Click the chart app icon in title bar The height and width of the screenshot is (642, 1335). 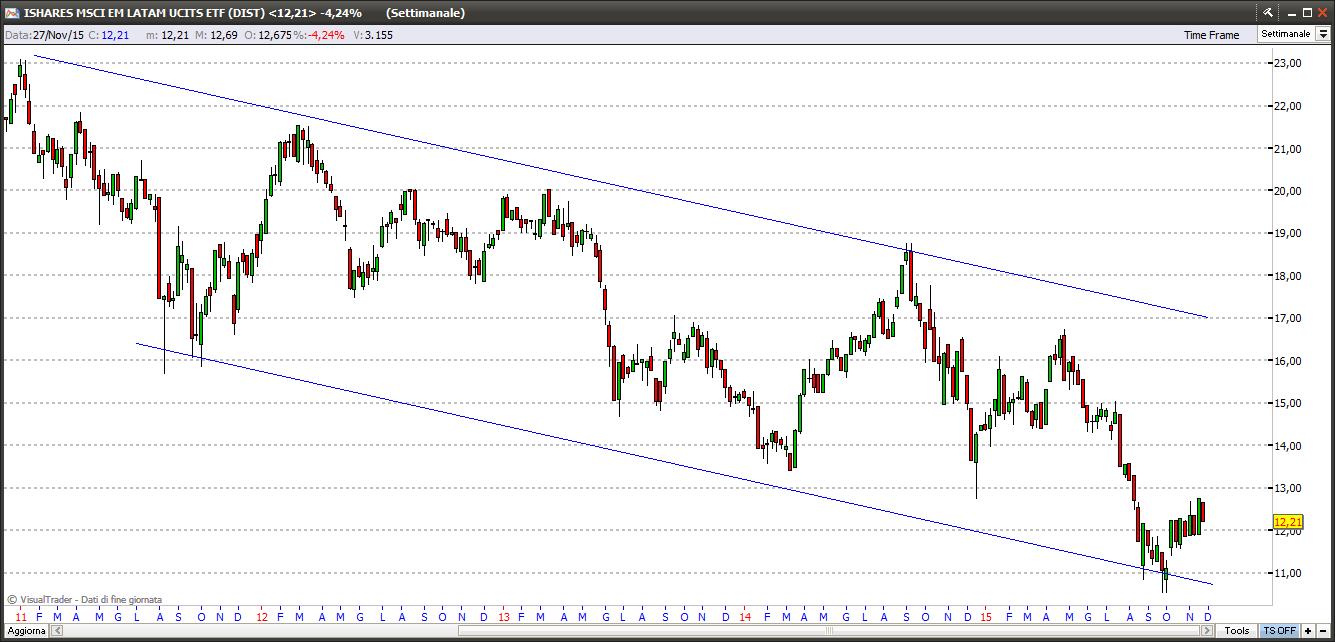click(12, 12)
